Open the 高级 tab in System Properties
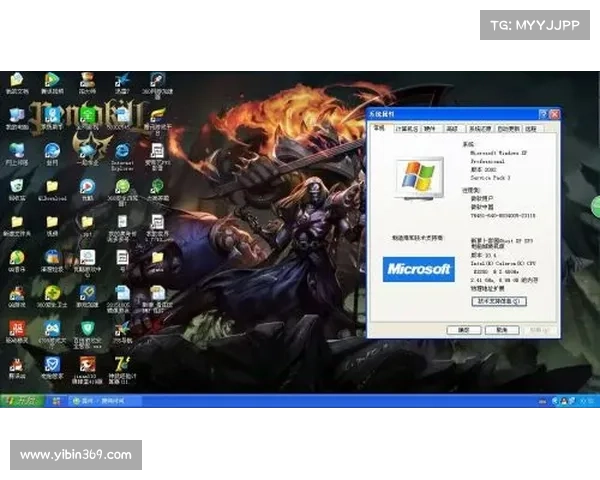 pyautogui.click(x=453, y=129)
